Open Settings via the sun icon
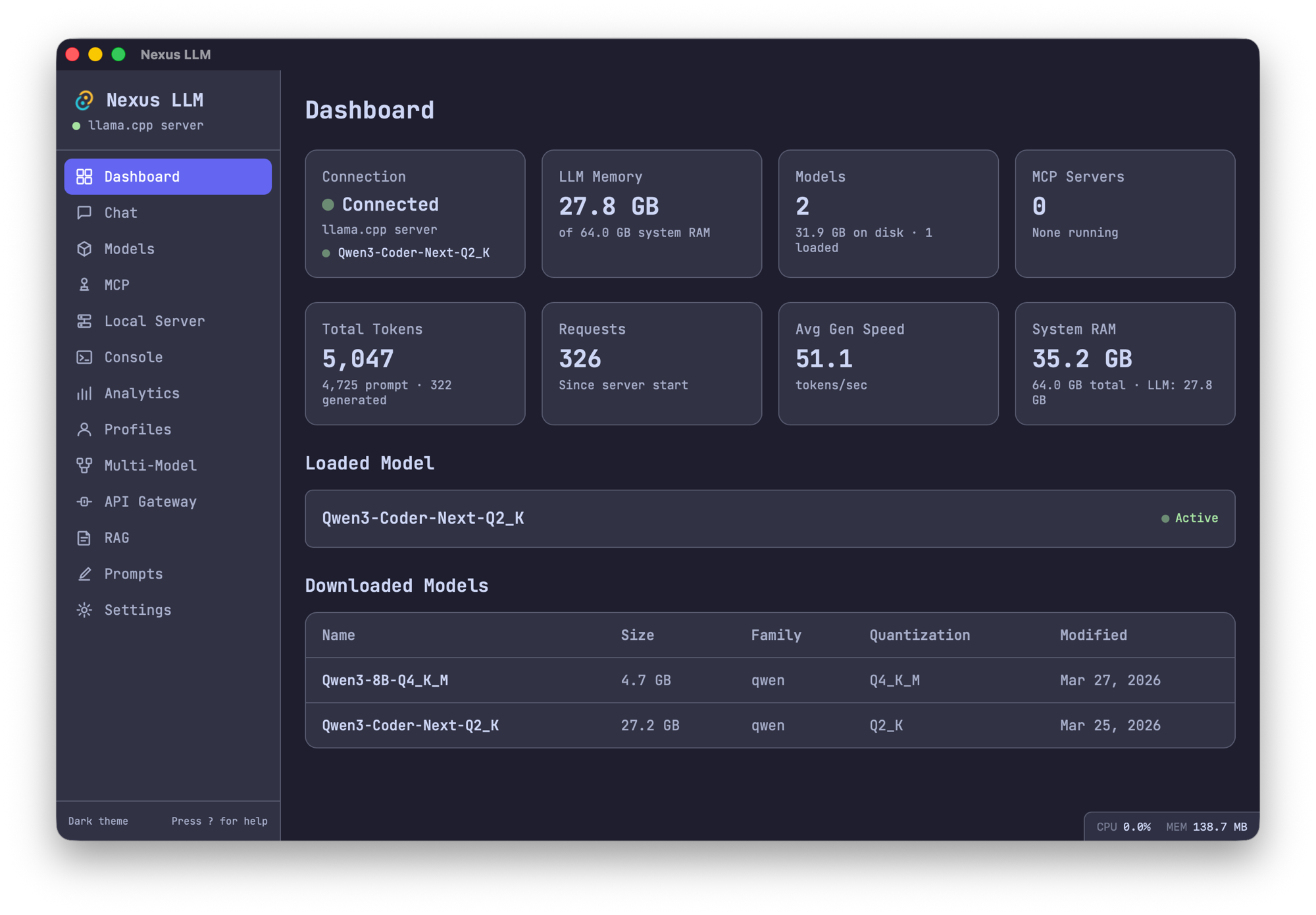This screenshot has width=1316, height=915. coord(84,610)
